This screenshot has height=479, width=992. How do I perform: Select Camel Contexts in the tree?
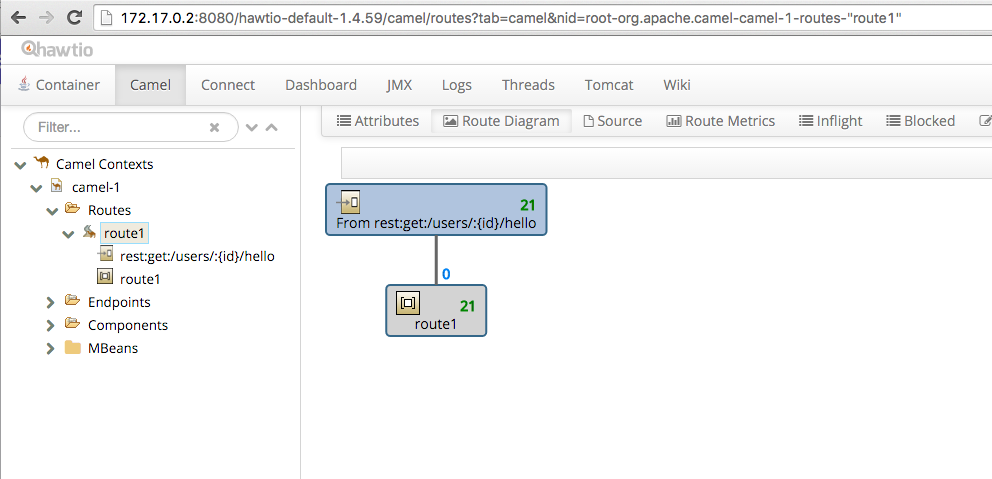click(x=104, y=165)
